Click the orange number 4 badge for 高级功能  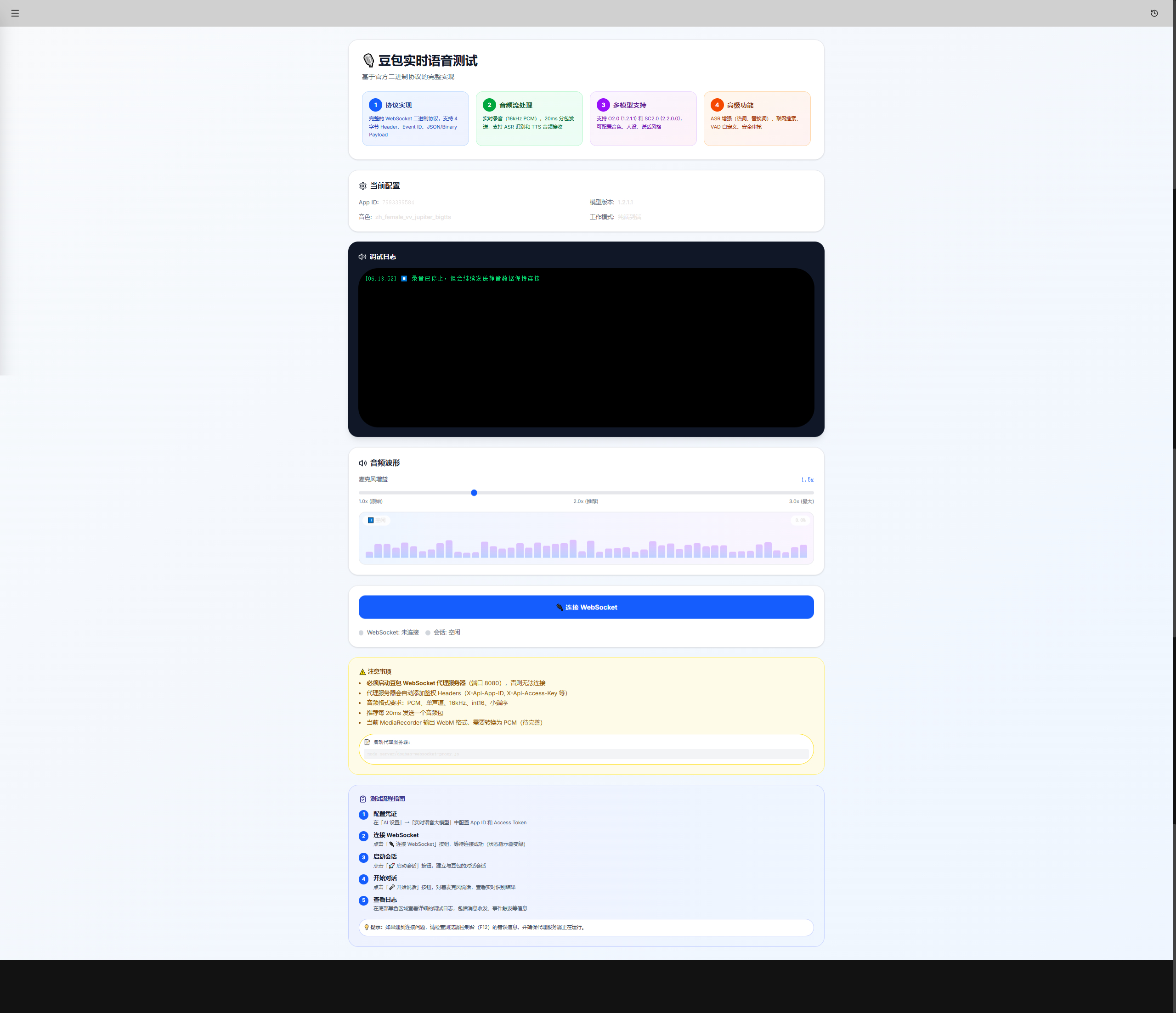pyautogui.click(x=717, y=105)
